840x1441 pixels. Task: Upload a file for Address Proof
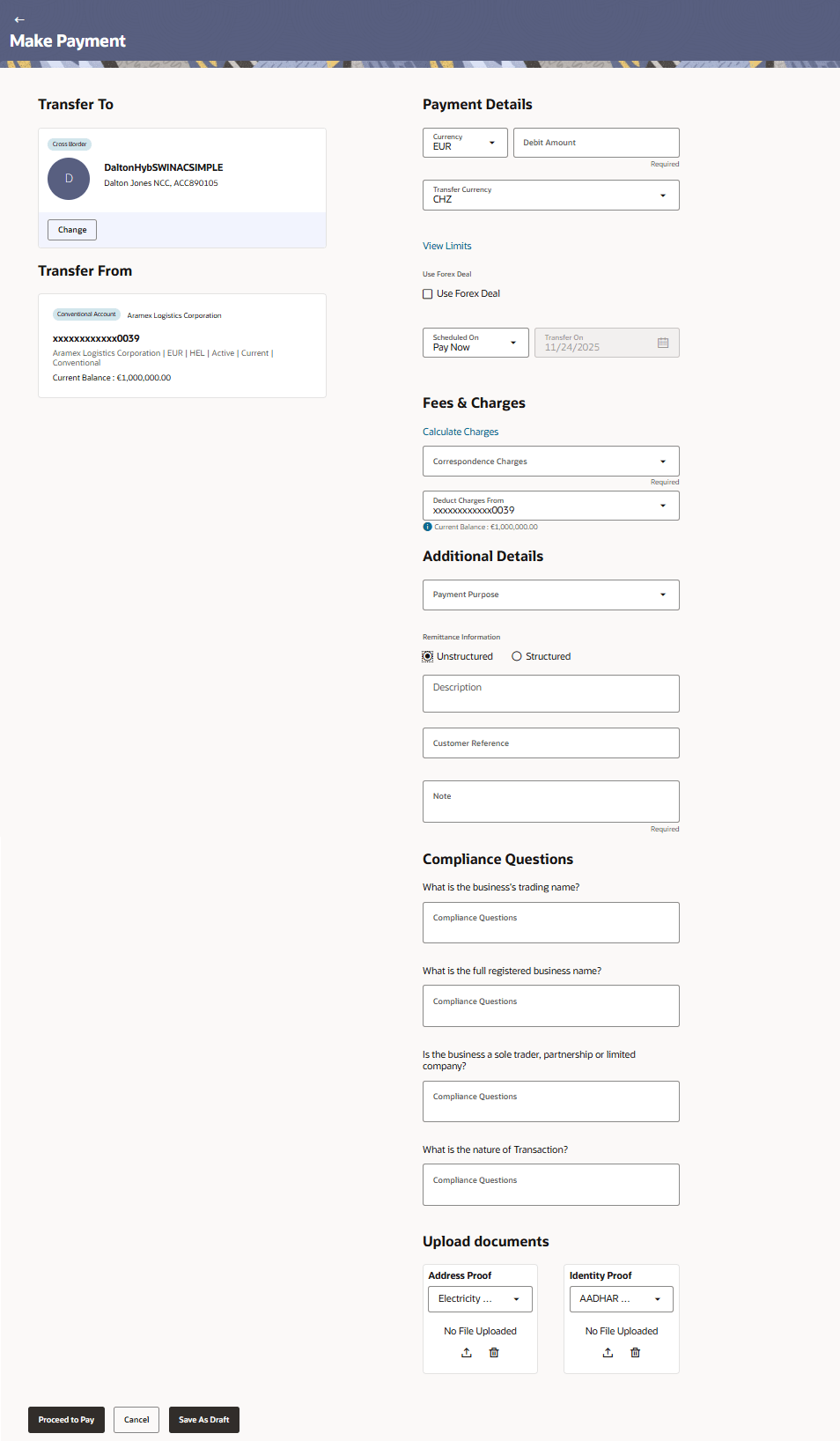click(467, 1353)
